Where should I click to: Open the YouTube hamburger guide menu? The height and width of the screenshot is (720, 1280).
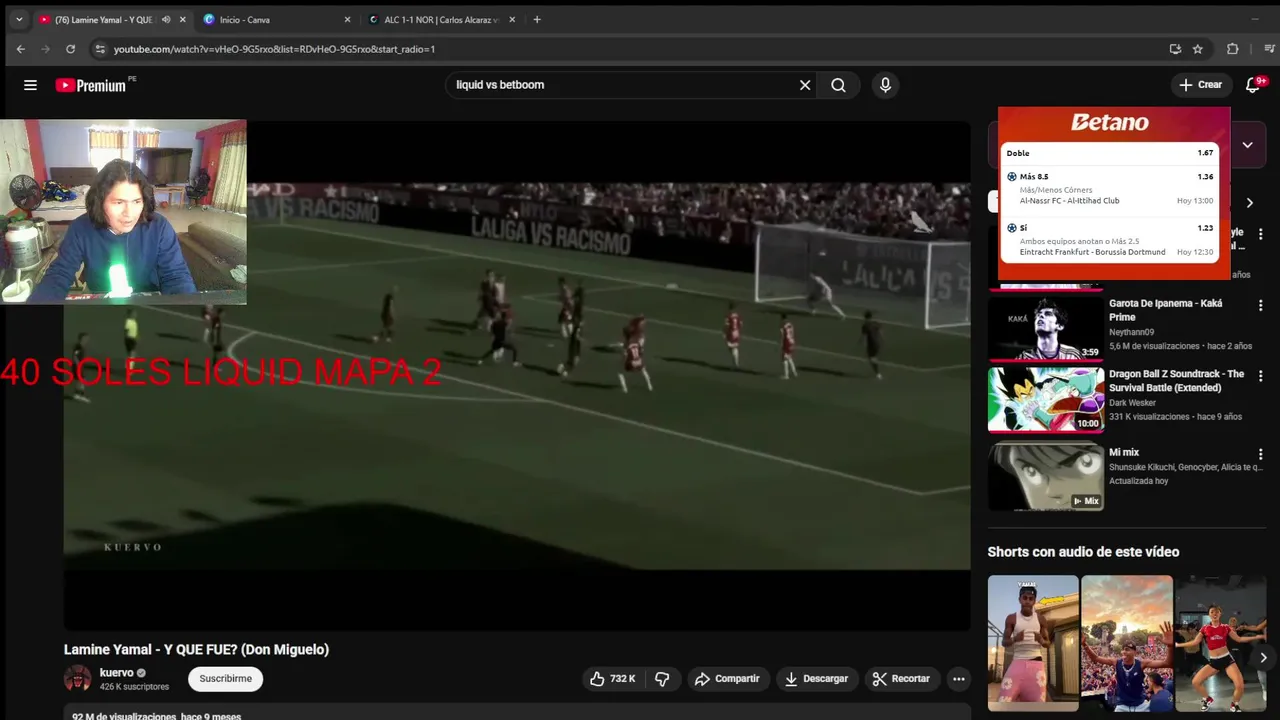[30, 85]
